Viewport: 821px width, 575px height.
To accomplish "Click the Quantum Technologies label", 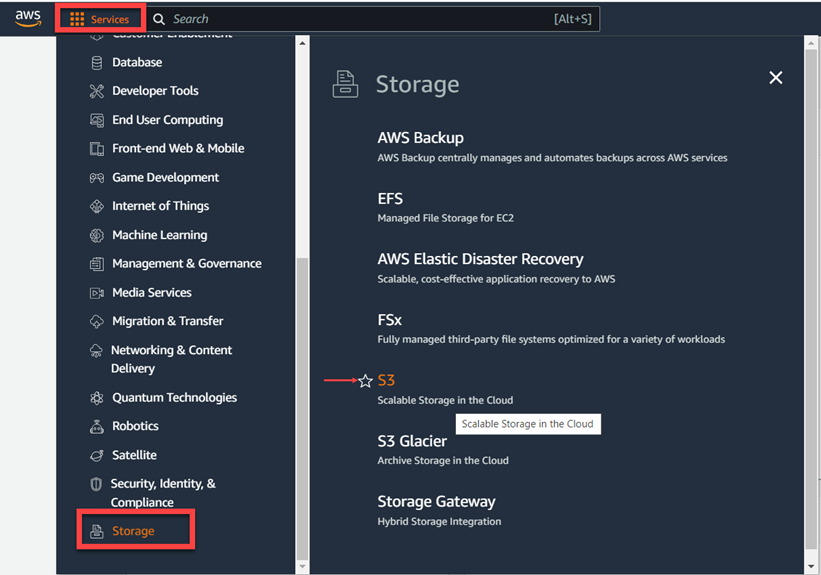I will pos(174,397).
